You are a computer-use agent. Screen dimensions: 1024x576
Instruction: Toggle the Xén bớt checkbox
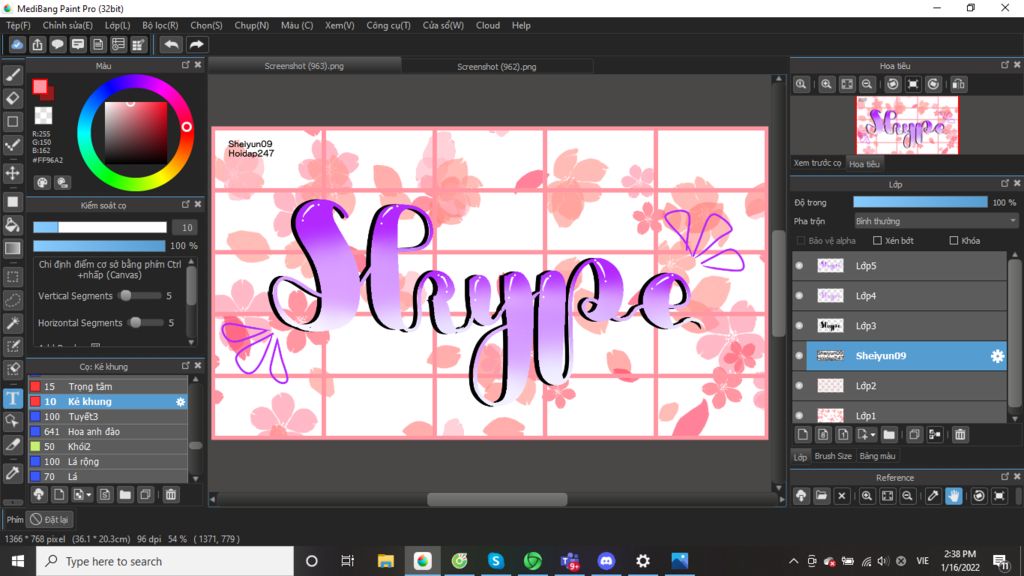click(877, 240)
